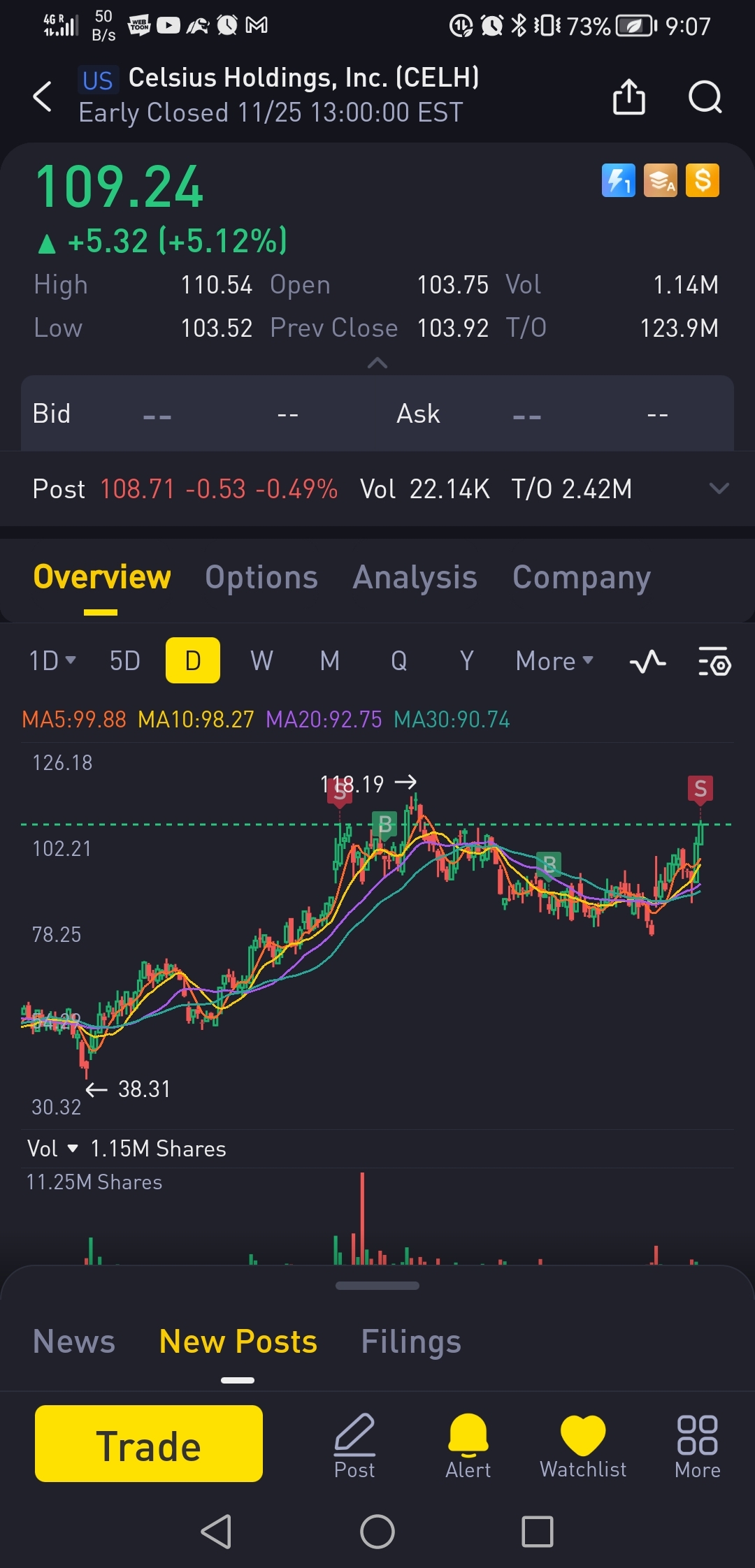
Task: Tap the 109.24 last price
Action: point(119,187)
